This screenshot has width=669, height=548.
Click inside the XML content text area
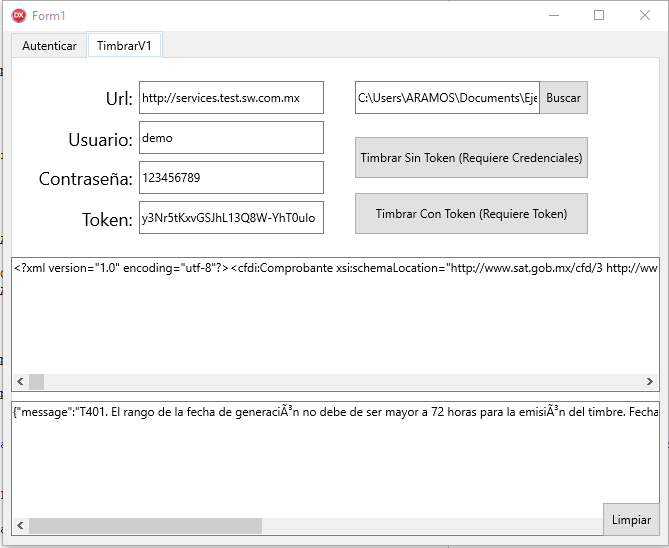[x=335, y=320]
